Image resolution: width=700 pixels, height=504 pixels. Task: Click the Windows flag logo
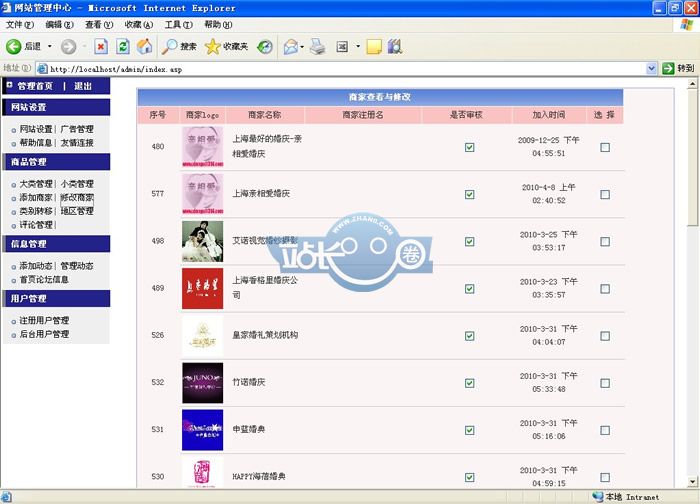tap(687, 25)
